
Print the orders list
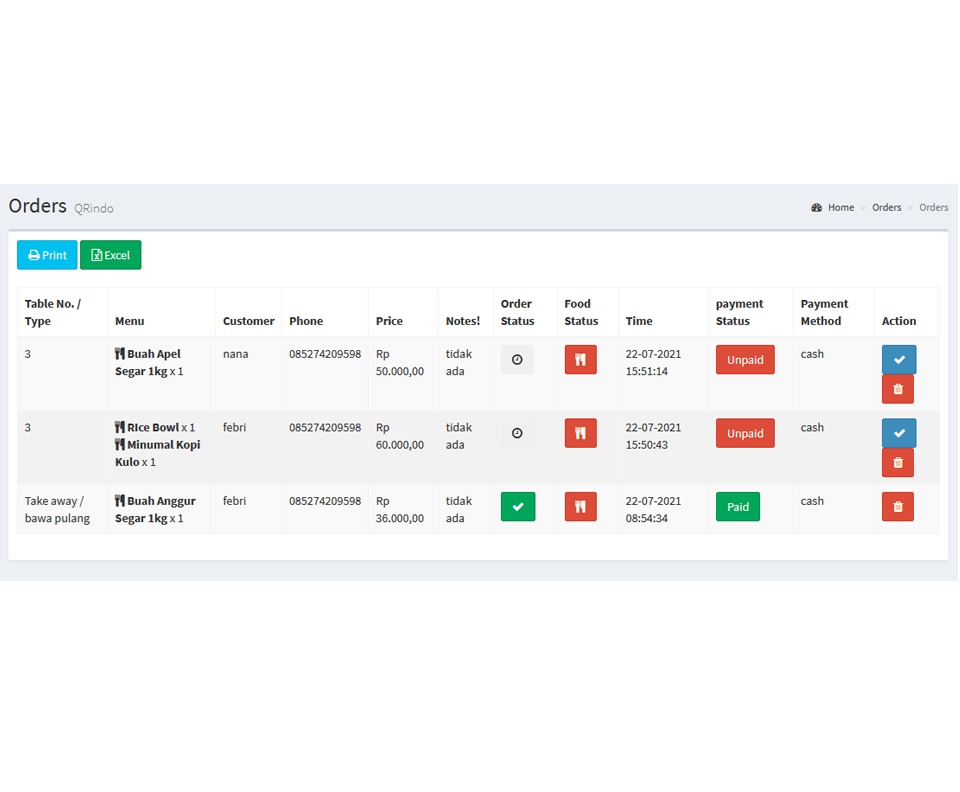47,255
